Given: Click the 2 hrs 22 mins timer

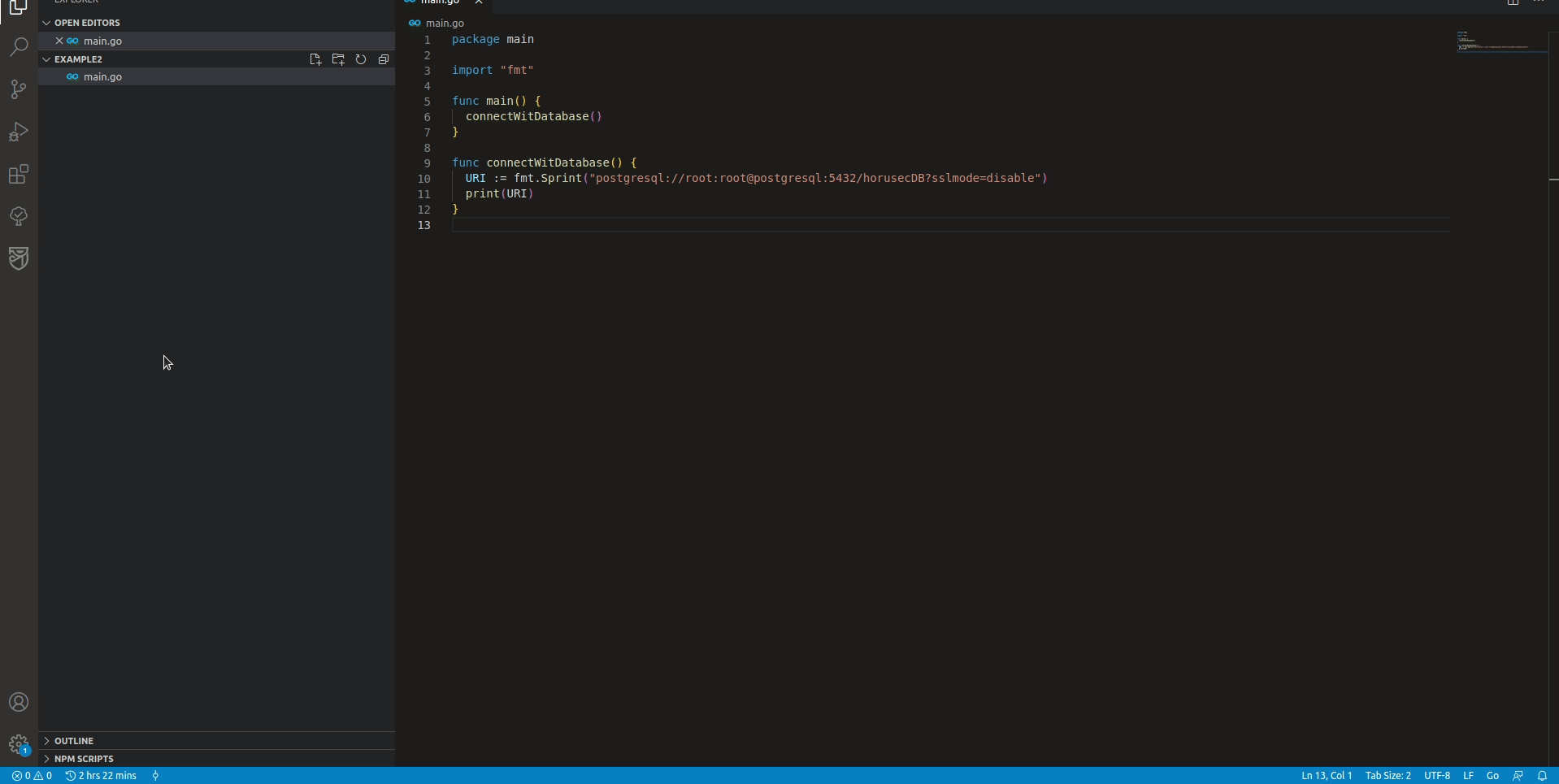Looking at the screenshot, I should tap(102, 776).
